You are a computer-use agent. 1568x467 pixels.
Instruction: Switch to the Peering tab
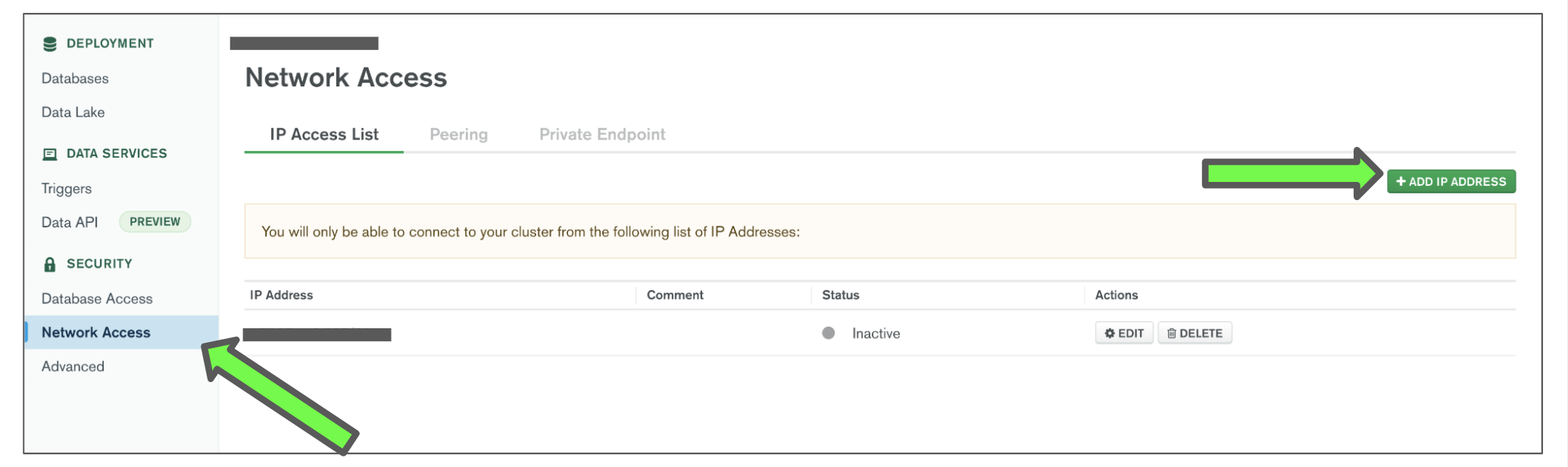click(x=458, y=134)
